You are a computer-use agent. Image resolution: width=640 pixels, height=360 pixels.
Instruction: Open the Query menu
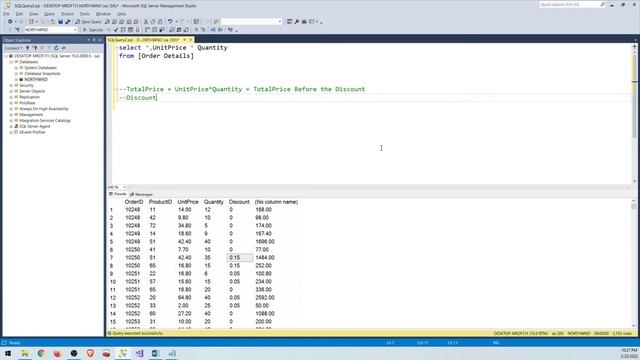coord(49,14)
